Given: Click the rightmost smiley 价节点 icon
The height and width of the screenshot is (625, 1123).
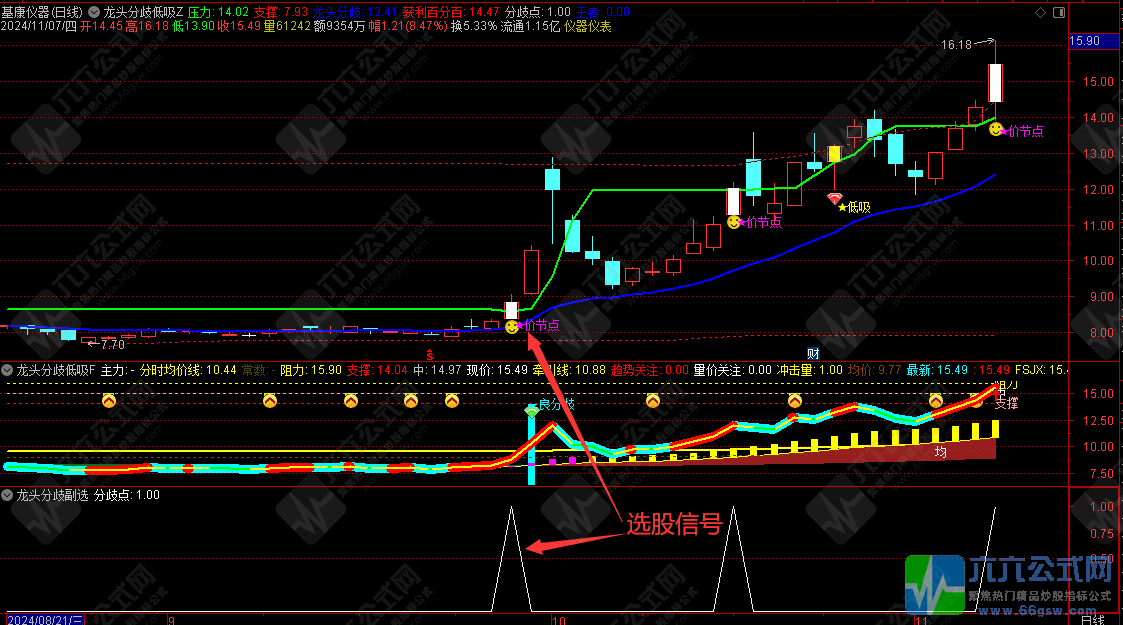Looking at the screenshot, I should coord(997,130).
